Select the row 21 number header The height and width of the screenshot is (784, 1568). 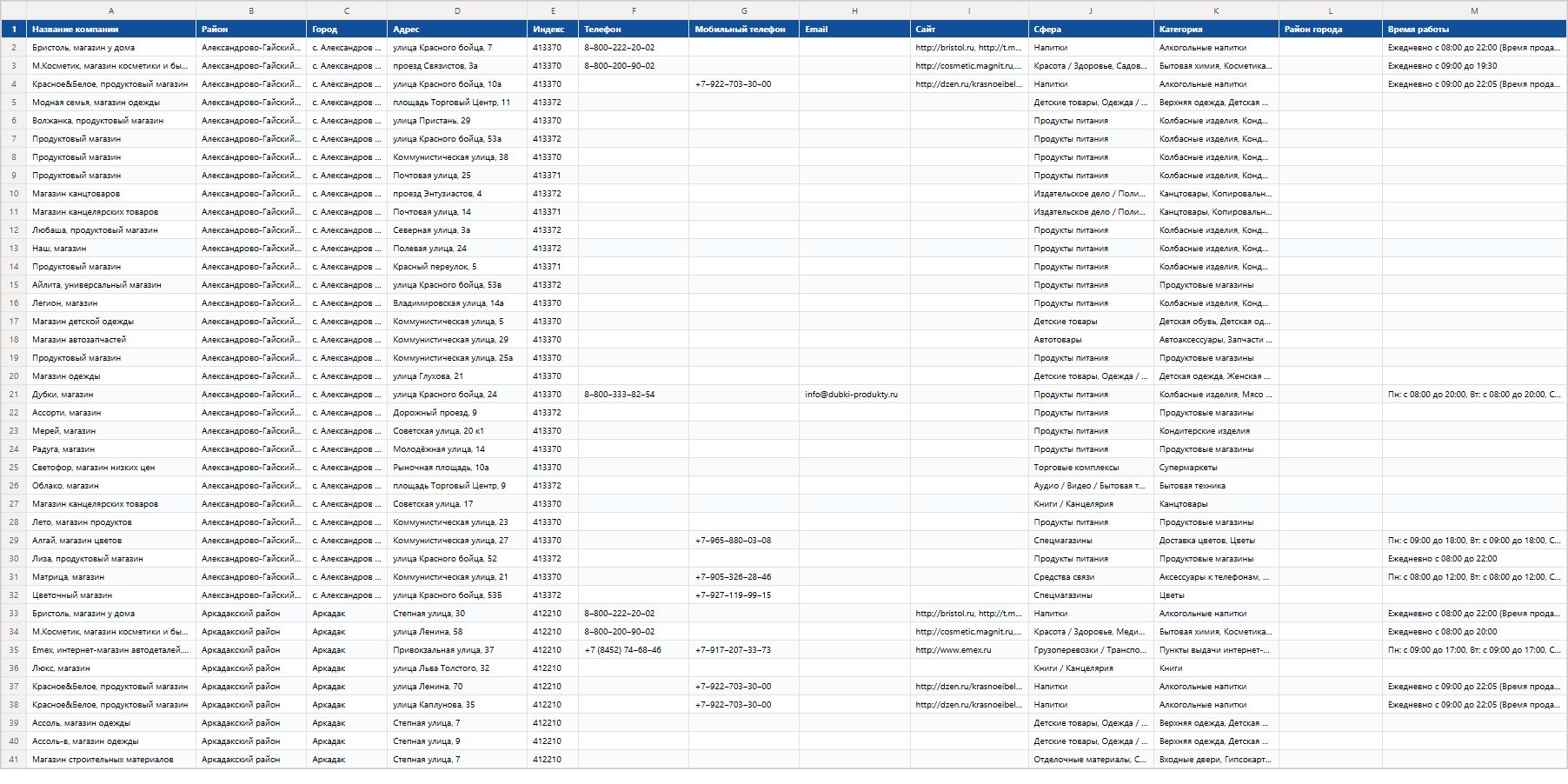(x=14, y=395)
